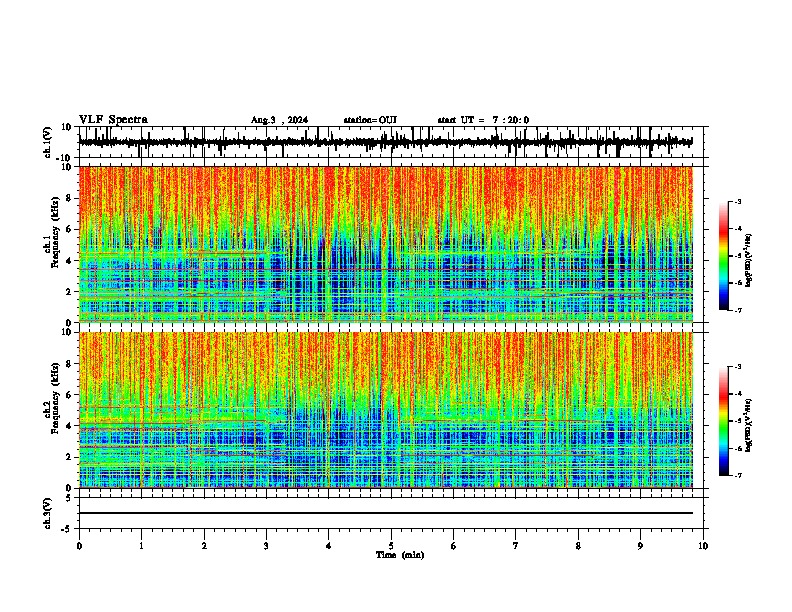Click time axis tick label "4"
The width and height of the screenshot is (792, 612).
tap(328, 546)
